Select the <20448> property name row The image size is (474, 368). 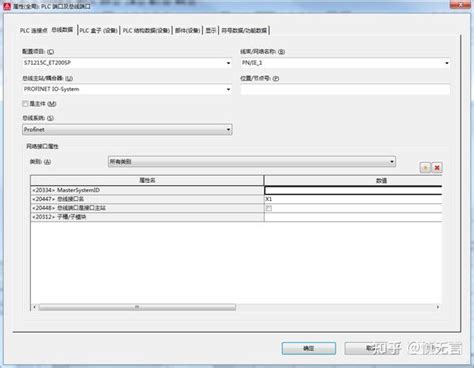[x=147, y=208]
